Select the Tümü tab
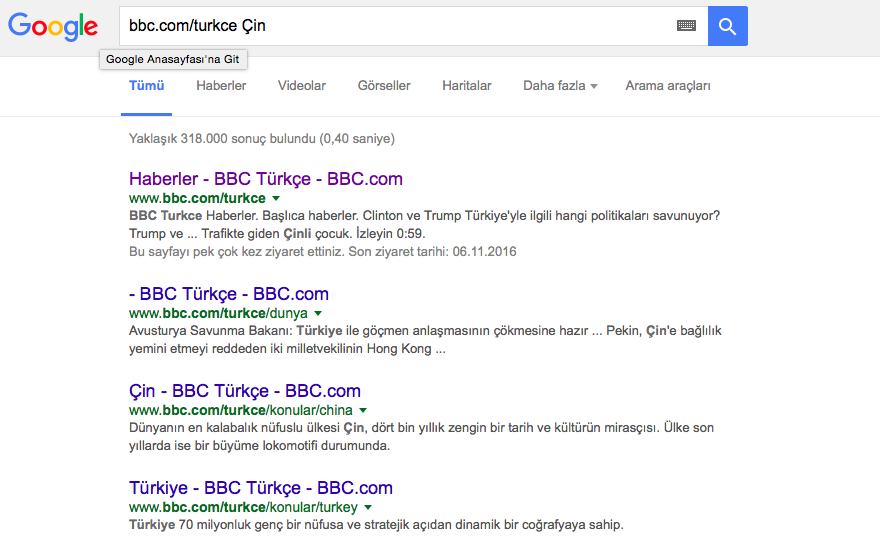The width and height of the screenshot is (880, 554). [146, 85]
